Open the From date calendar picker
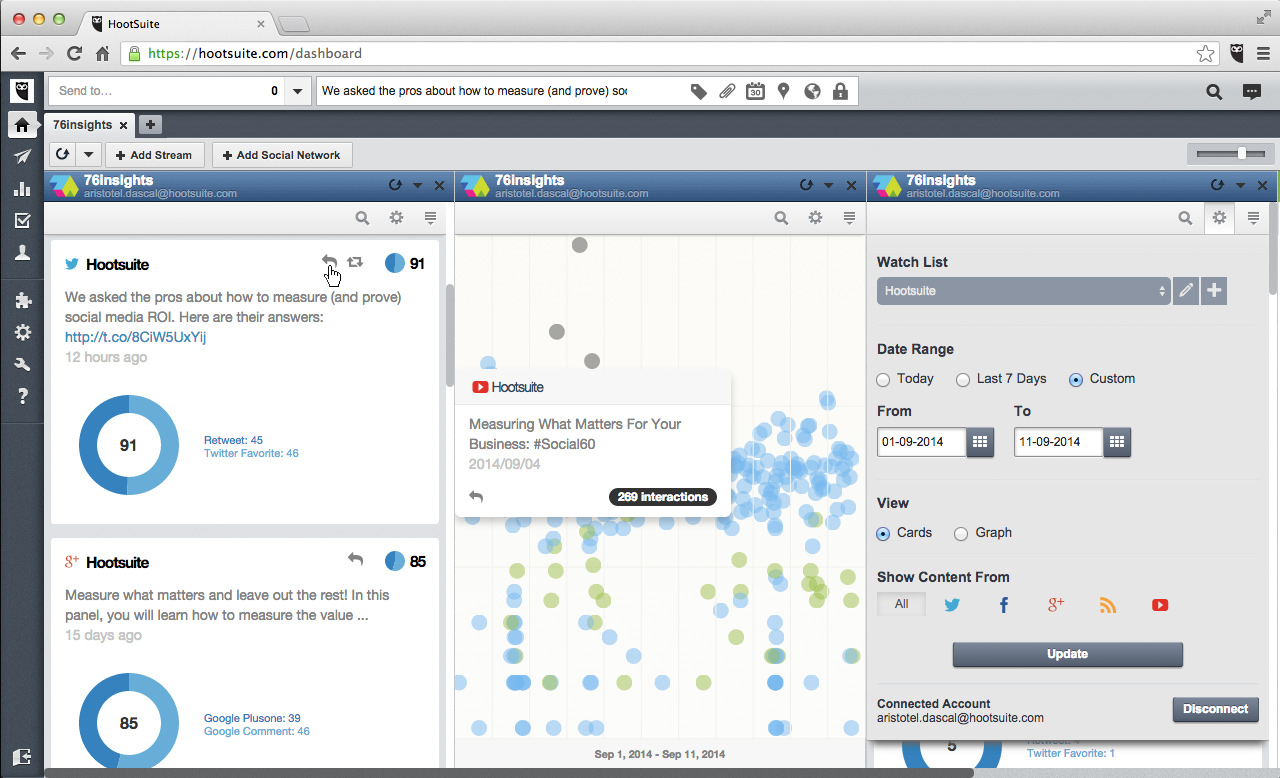 (980, 442)
